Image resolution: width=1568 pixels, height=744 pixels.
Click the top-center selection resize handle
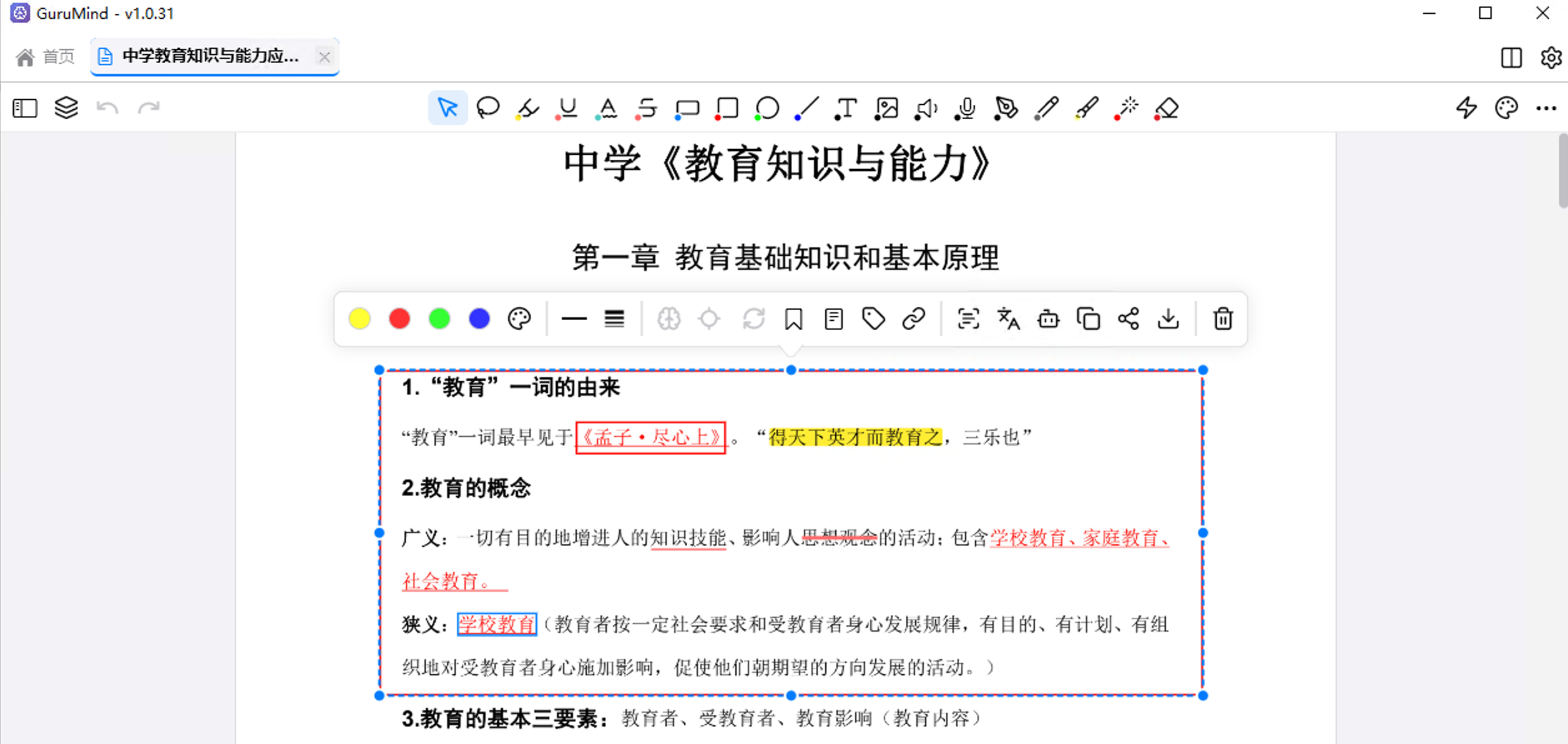pos(791,370)
